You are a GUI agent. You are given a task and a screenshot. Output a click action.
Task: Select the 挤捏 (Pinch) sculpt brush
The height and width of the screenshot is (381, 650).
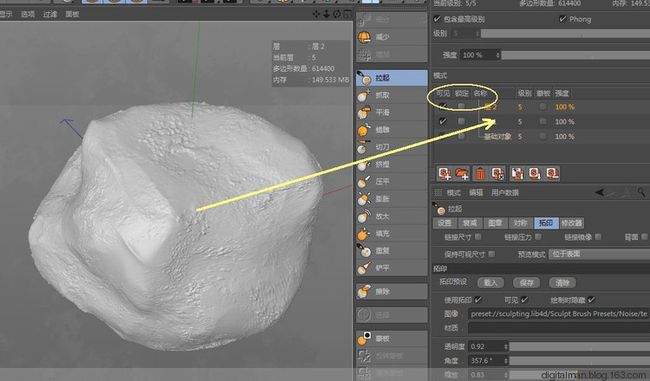click(x=392, y=165)
